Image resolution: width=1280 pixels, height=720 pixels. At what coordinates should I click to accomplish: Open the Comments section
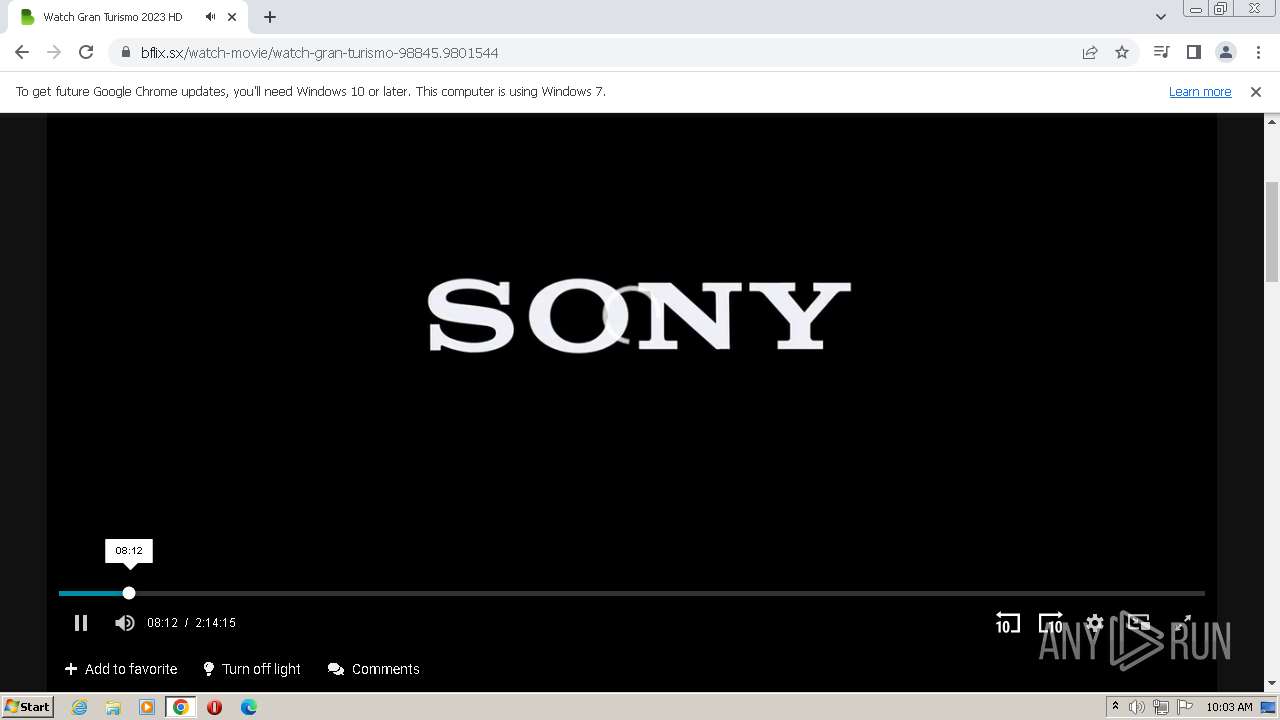[374, 669]
